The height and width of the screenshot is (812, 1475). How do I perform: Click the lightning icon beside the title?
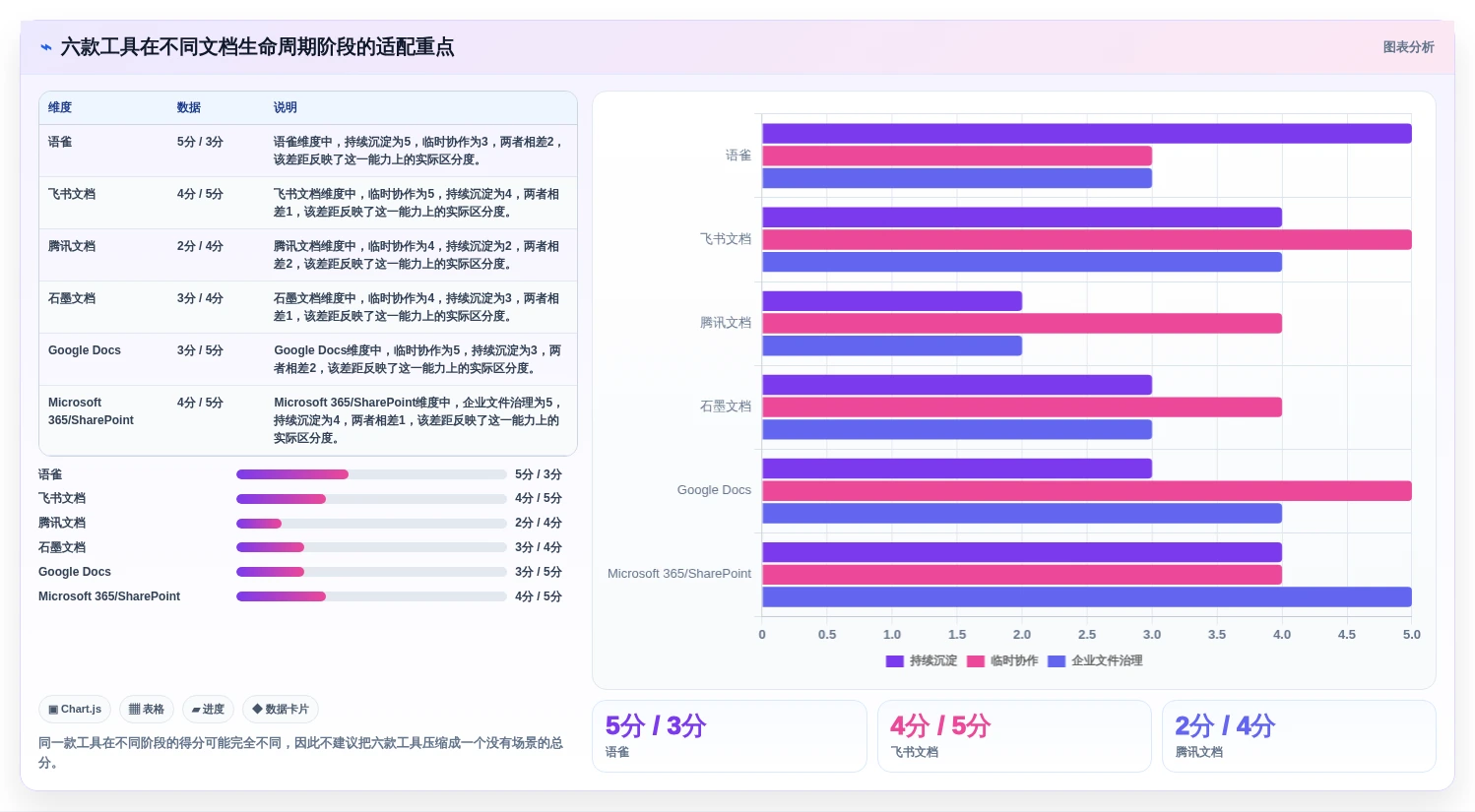coord(46,47)
